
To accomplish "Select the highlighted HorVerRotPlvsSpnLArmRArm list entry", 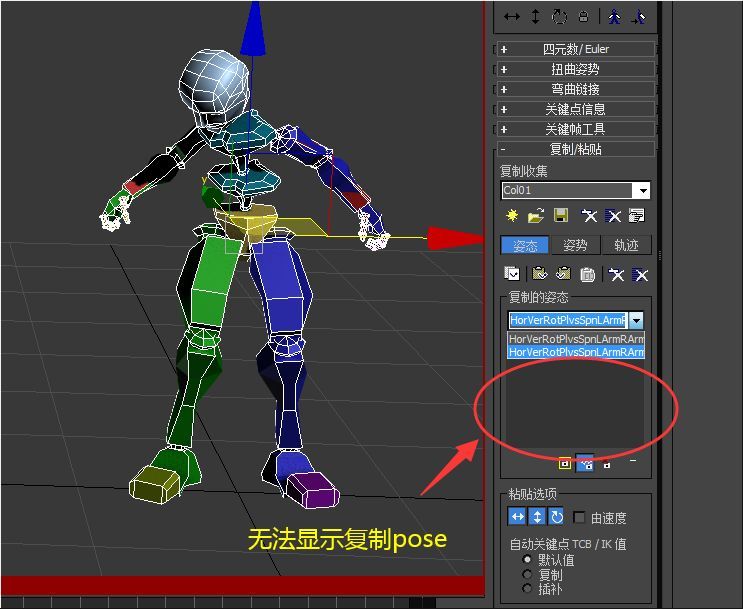I will 576,352.
